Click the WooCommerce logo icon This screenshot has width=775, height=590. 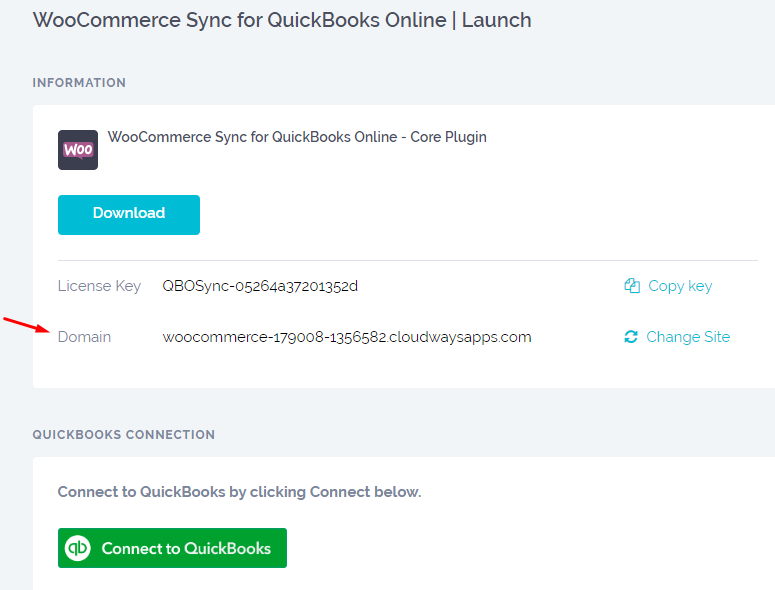[x=78, y=150]
